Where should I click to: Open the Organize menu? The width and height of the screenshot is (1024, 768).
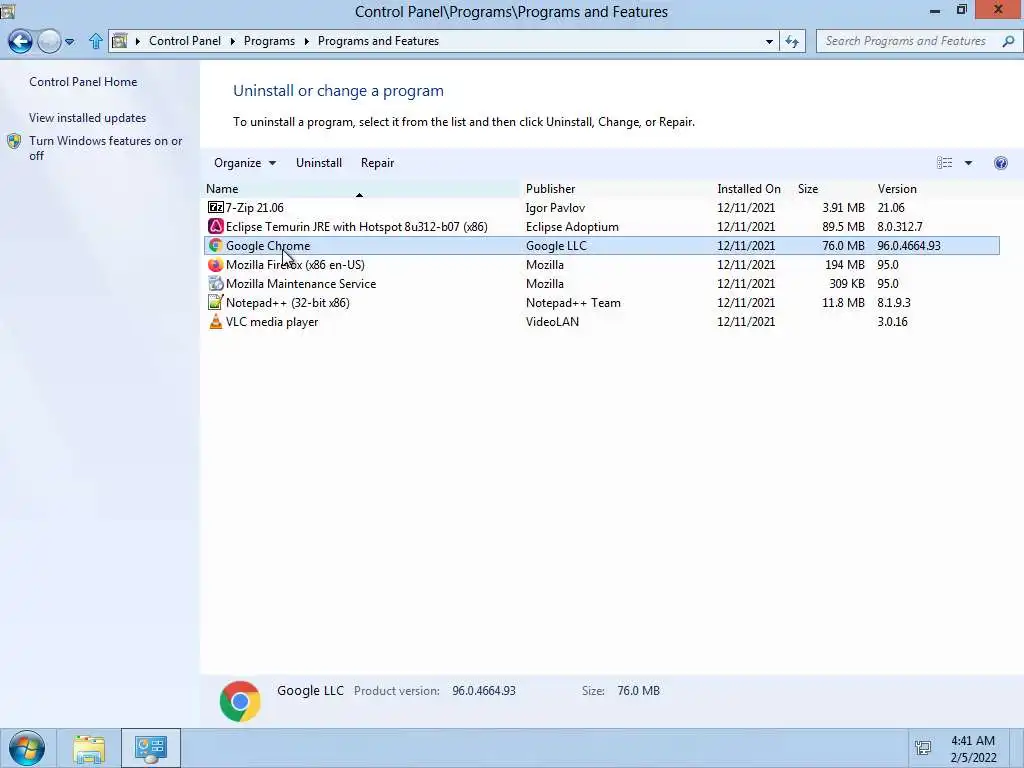click(245, 163)
